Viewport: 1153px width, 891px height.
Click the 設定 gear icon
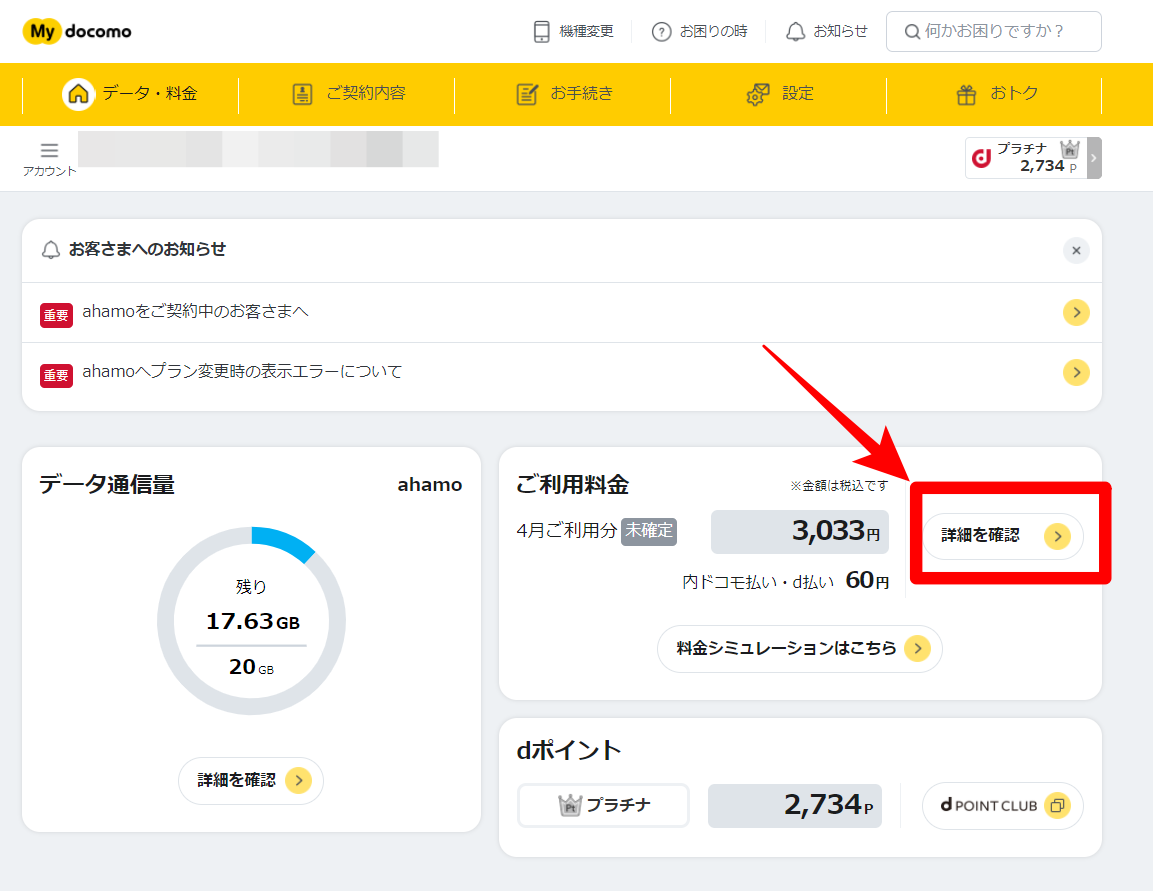click(x=757, y=94)
